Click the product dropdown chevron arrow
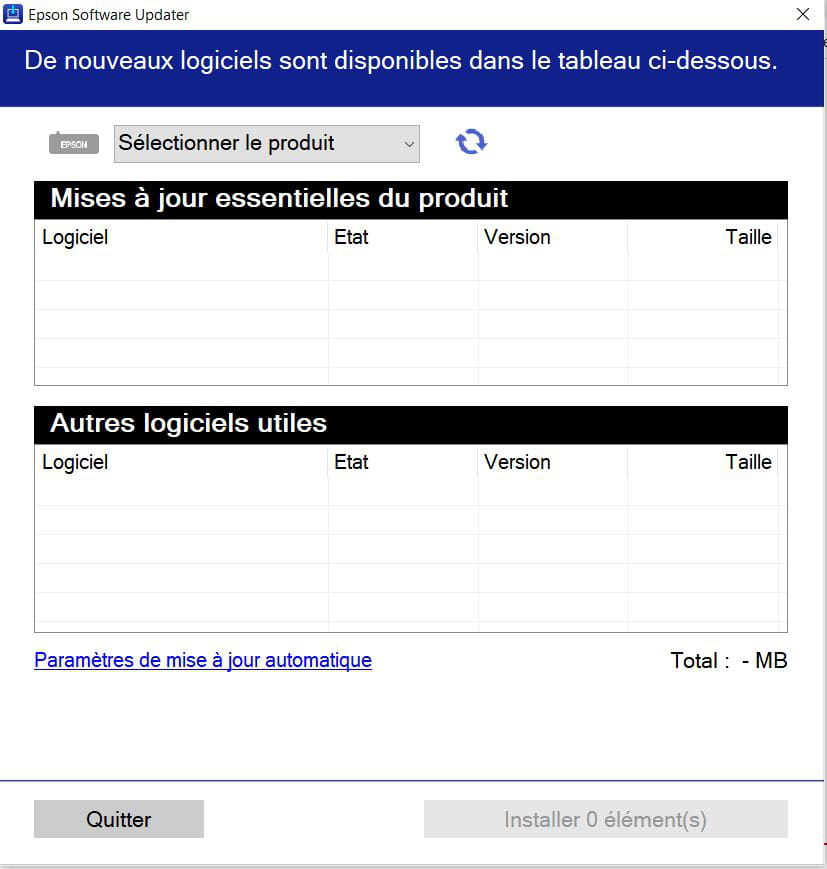Screen dimensions: 827x869 point(409,144)
